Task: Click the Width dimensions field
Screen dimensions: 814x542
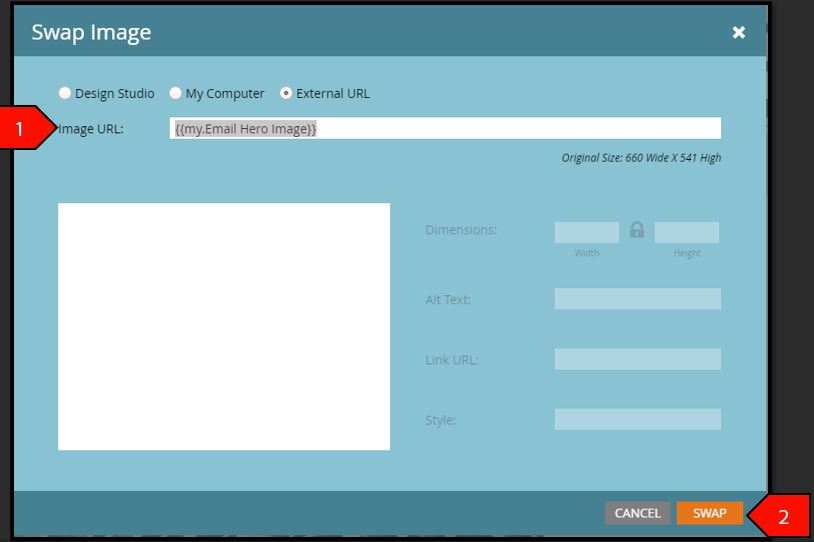Action: click(x=587, y=232)
